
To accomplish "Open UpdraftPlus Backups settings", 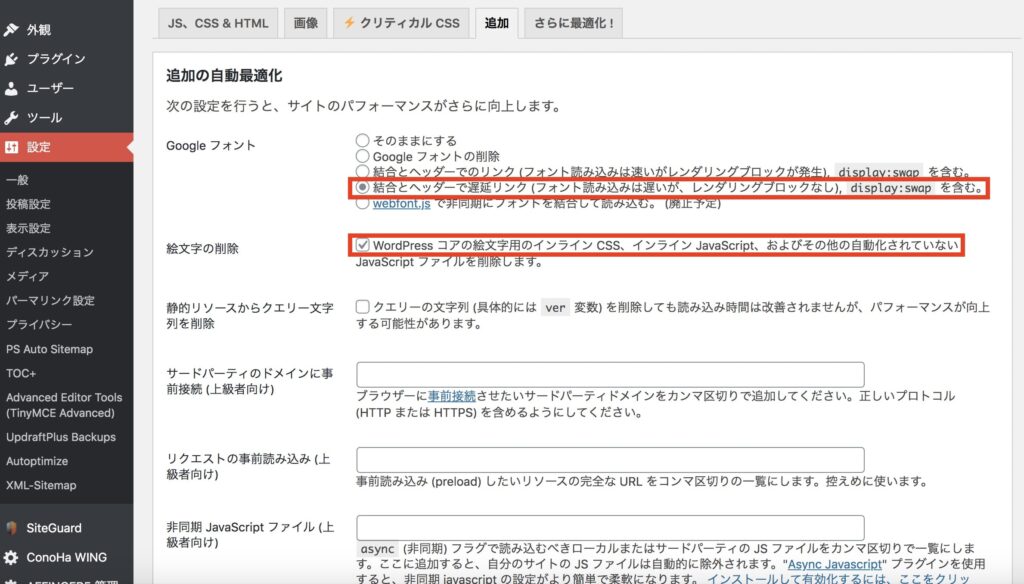I will coord(61,437).
